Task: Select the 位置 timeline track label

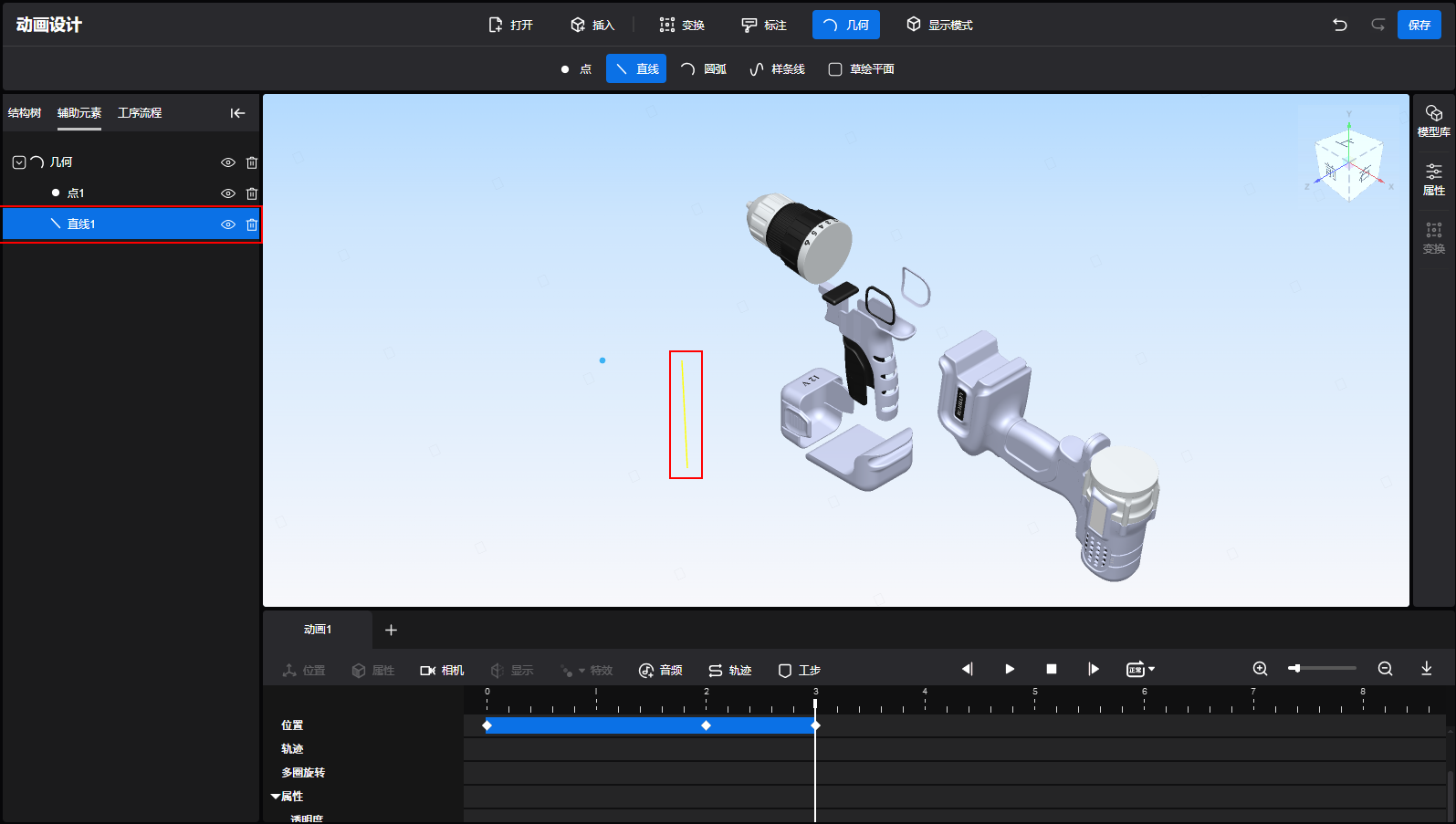Action: point(292,725)
